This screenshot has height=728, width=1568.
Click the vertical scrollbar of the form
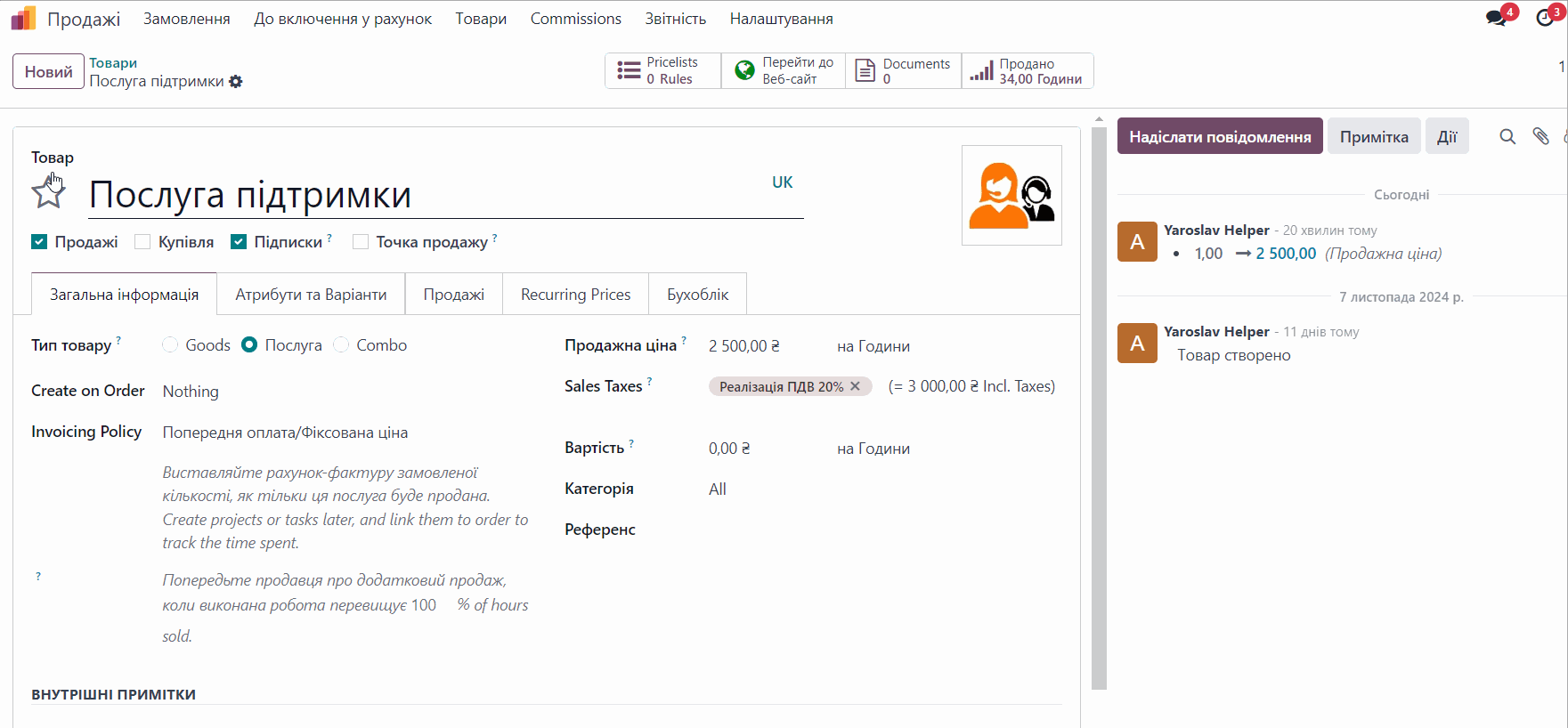pos(1099,400)
